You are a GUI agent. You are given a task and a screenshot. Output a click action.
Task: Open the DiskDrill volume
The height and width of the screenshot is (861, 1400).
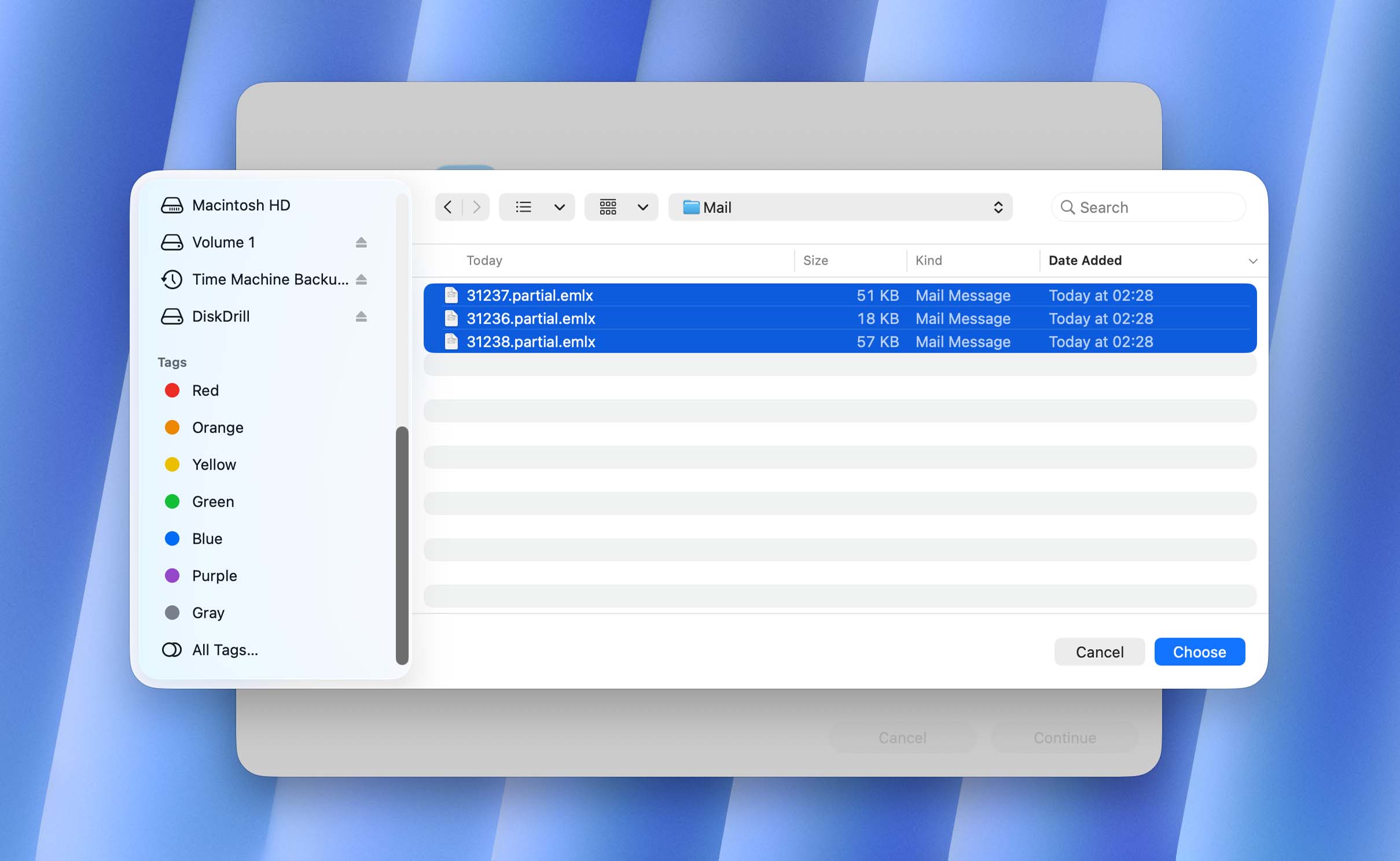tap(222, 316)
